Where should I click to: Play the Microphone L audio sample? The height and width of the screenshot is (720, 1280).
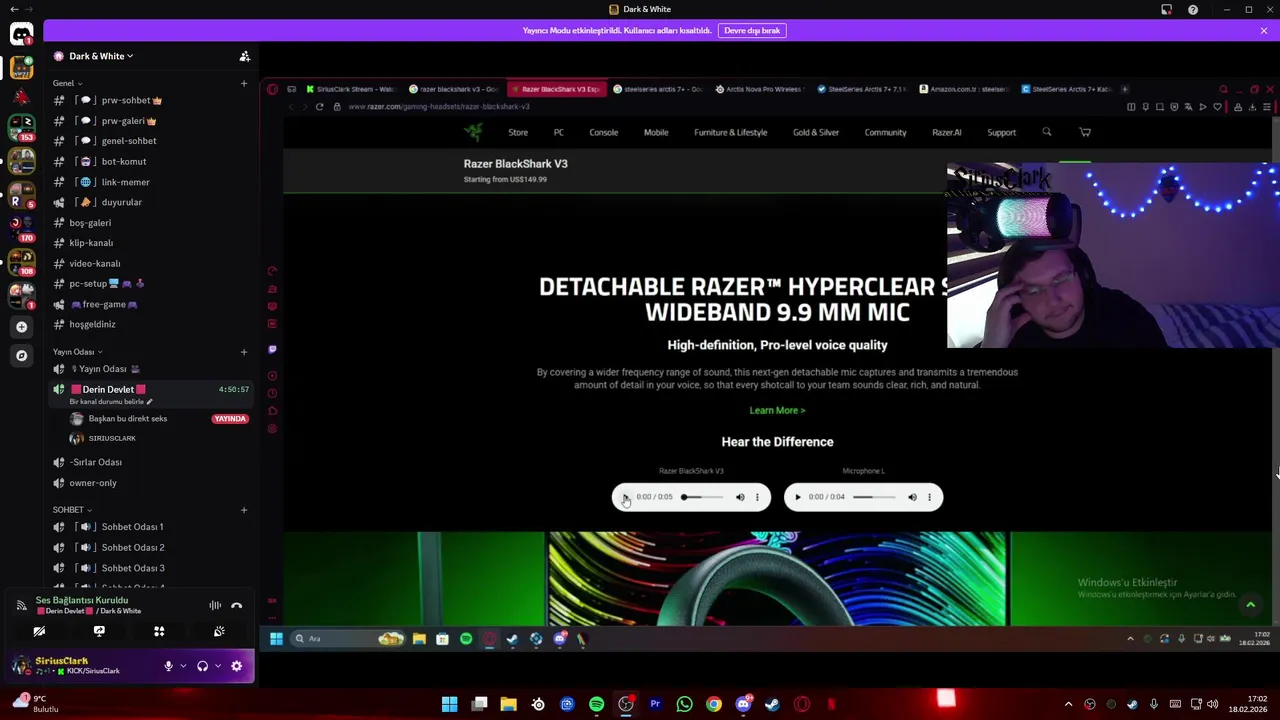[x=798, y=497]
